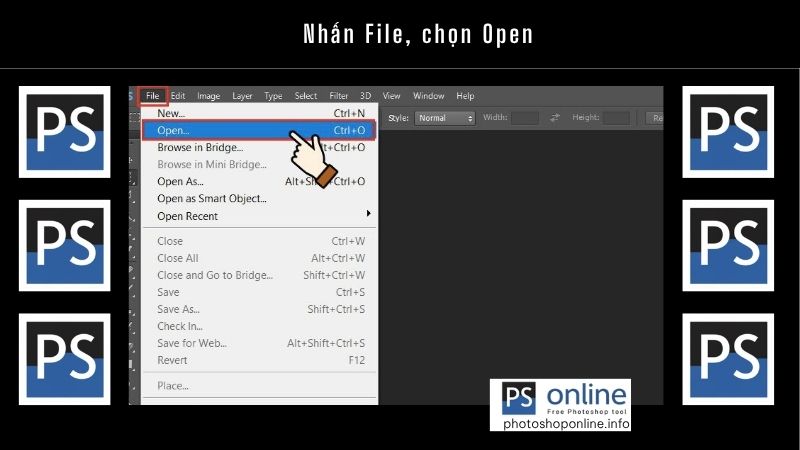Open the Type menu
The height and width of the screenshot is (450, 800).
273,96
